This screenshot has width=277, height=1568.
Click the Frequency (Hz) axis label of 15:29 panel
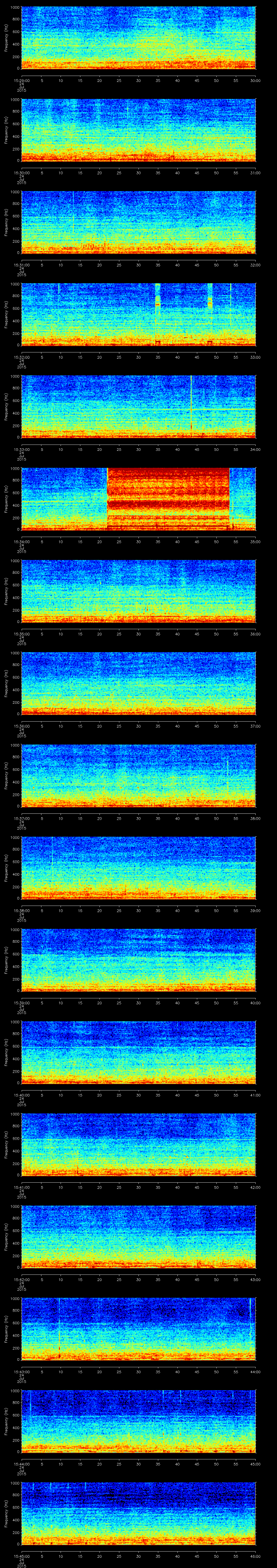[6, 38]
